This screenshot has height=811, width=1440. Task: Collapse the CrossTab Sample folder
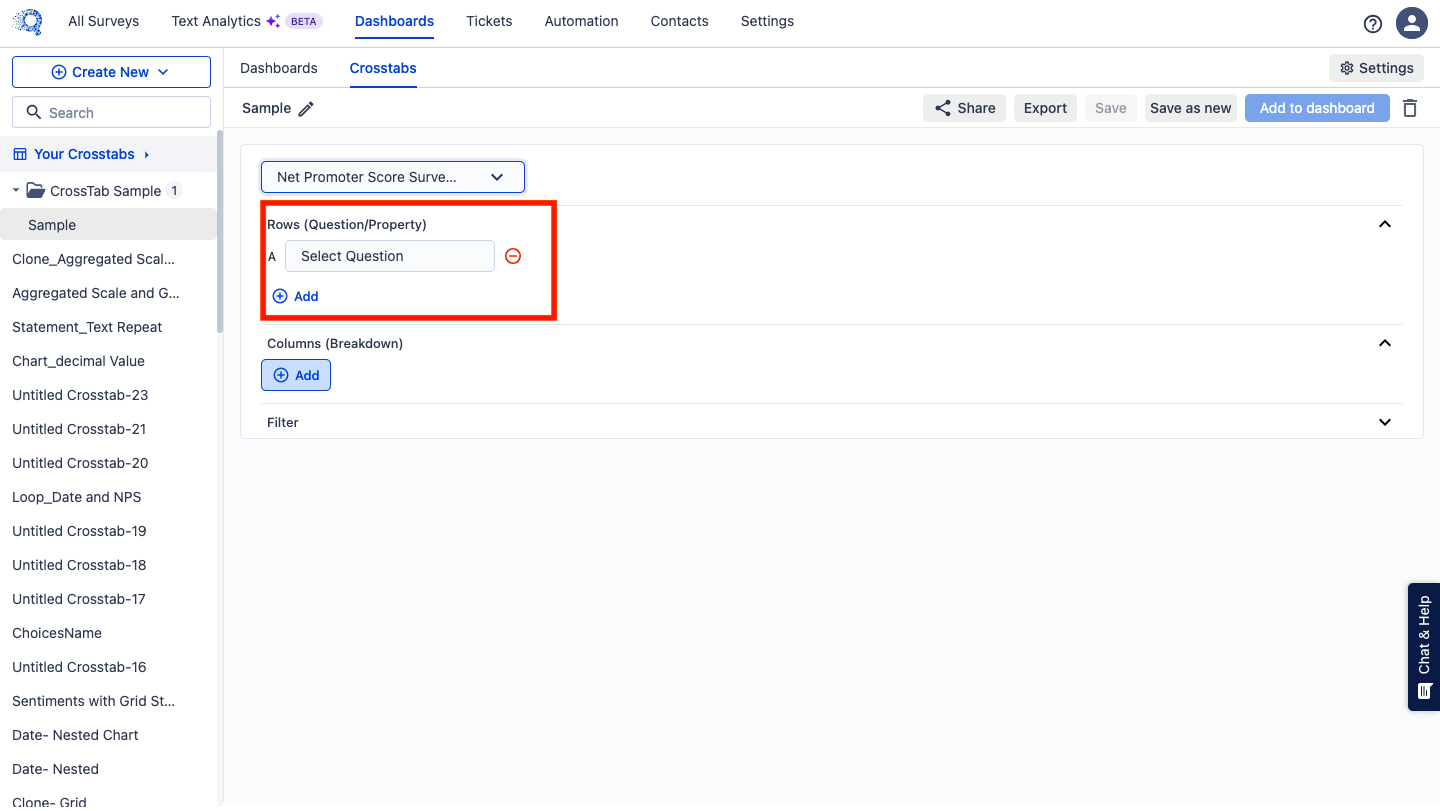click(16, 190)
